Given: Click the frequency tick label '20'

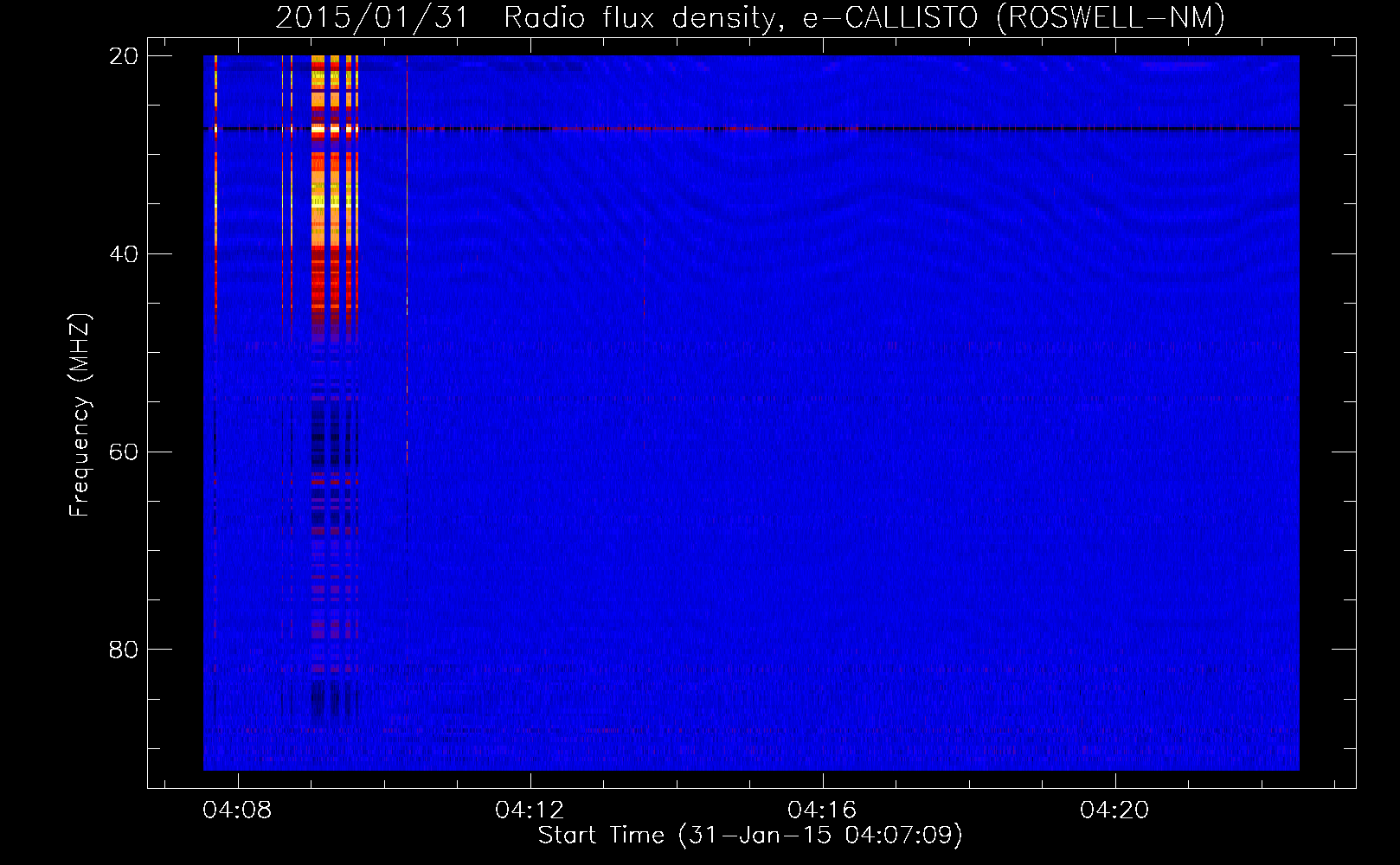Looking at the screenshot, I should point(124,56).
